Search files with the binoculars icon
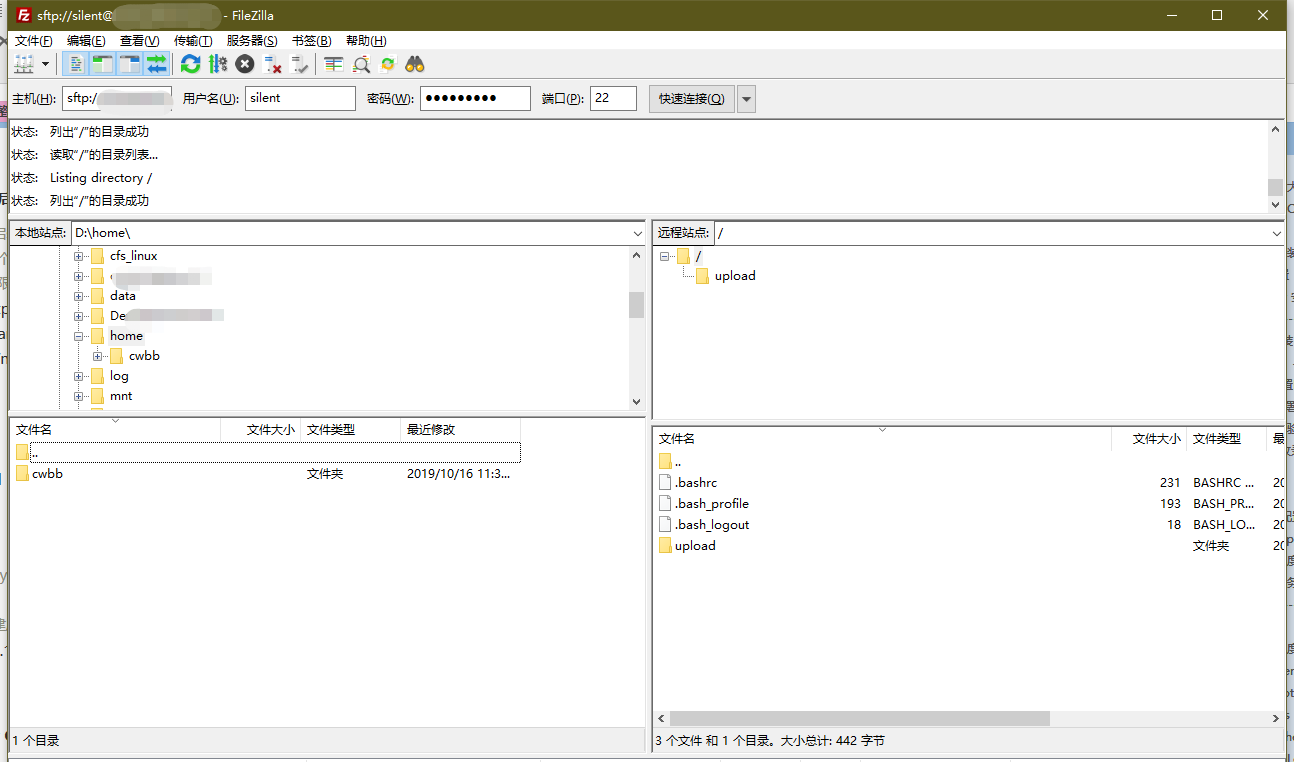The image size is (1294, 762). click(x=415, y=64)
